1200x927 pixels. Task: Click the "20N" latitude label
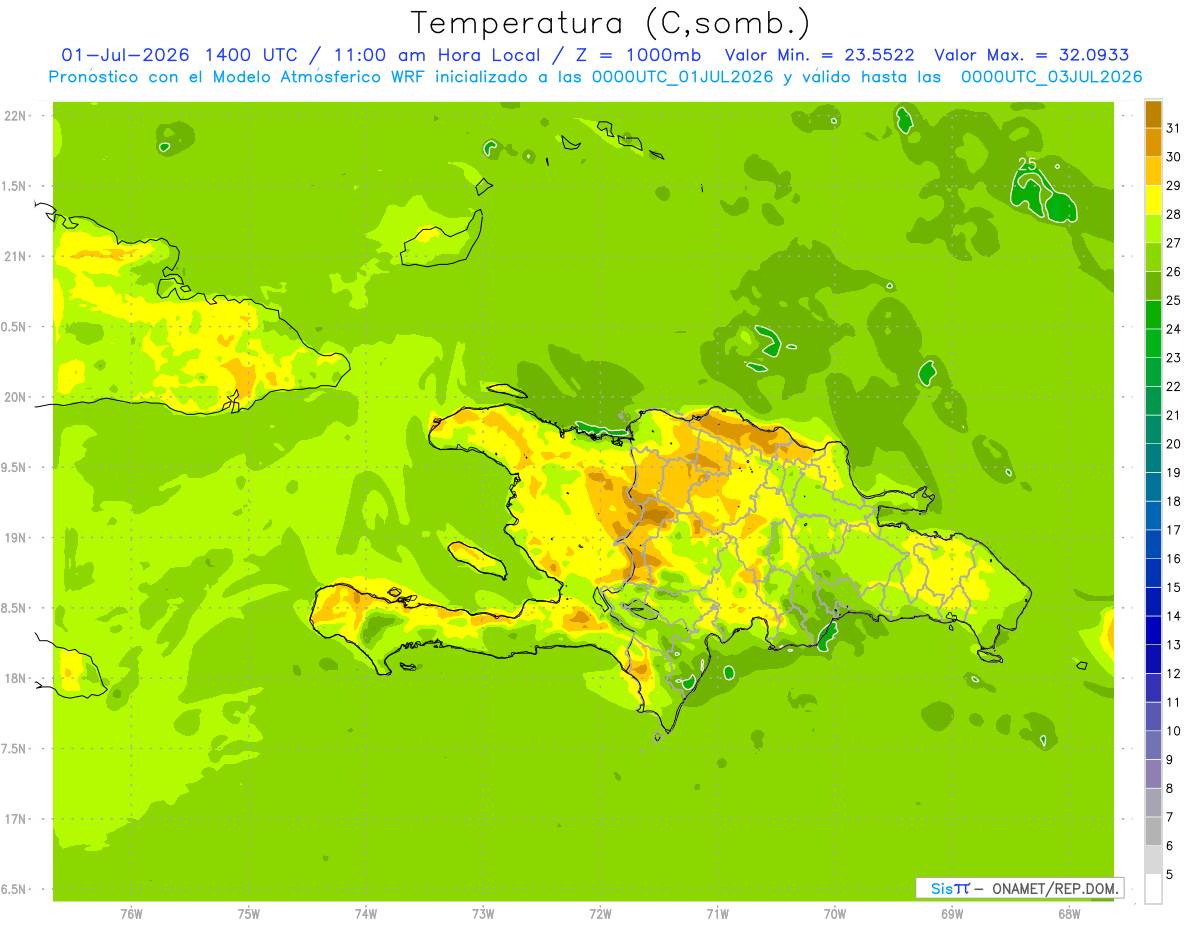(x=14, y=397)
